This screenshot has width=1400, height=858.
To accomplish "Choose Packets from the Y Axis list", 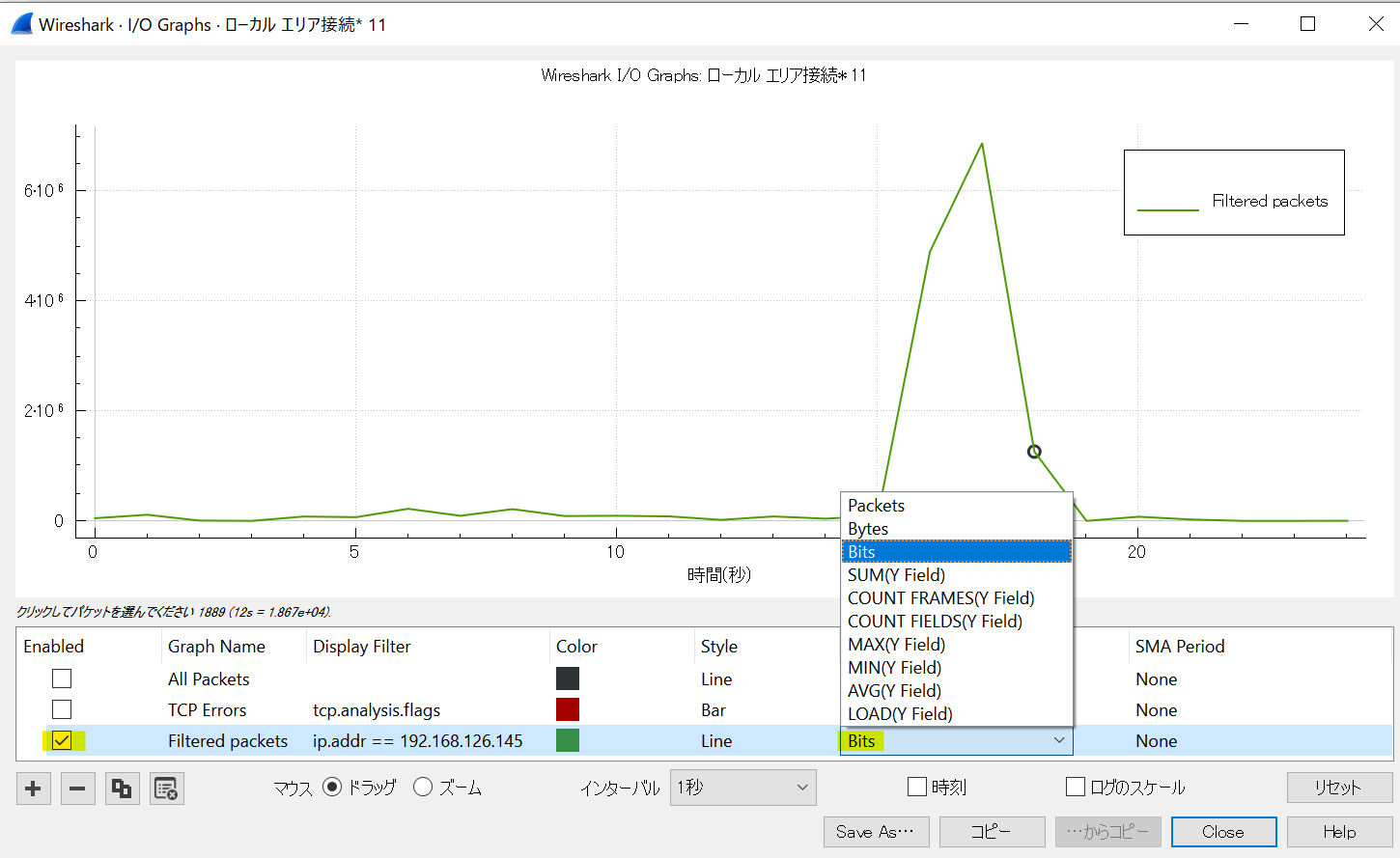I will point(956,506).
